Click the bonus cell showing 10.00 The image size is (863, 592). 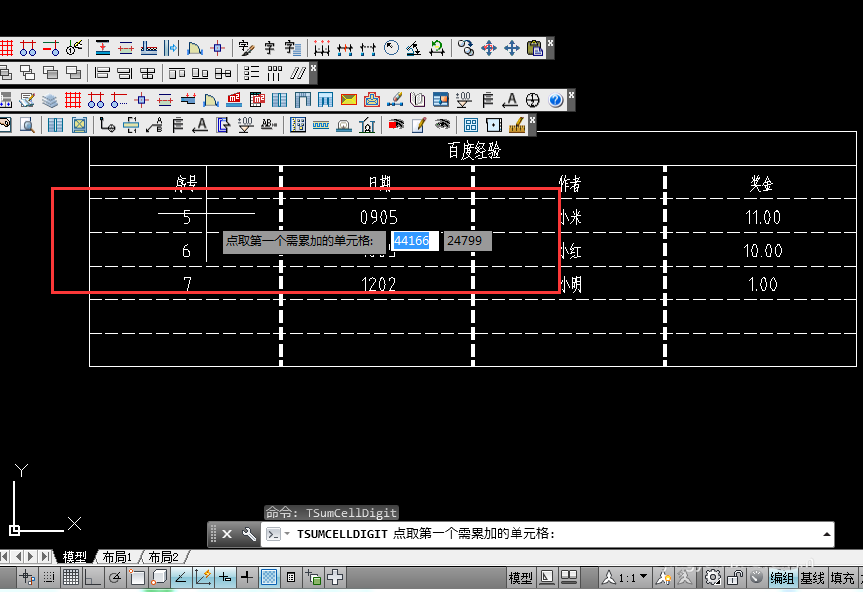point(762,251)
